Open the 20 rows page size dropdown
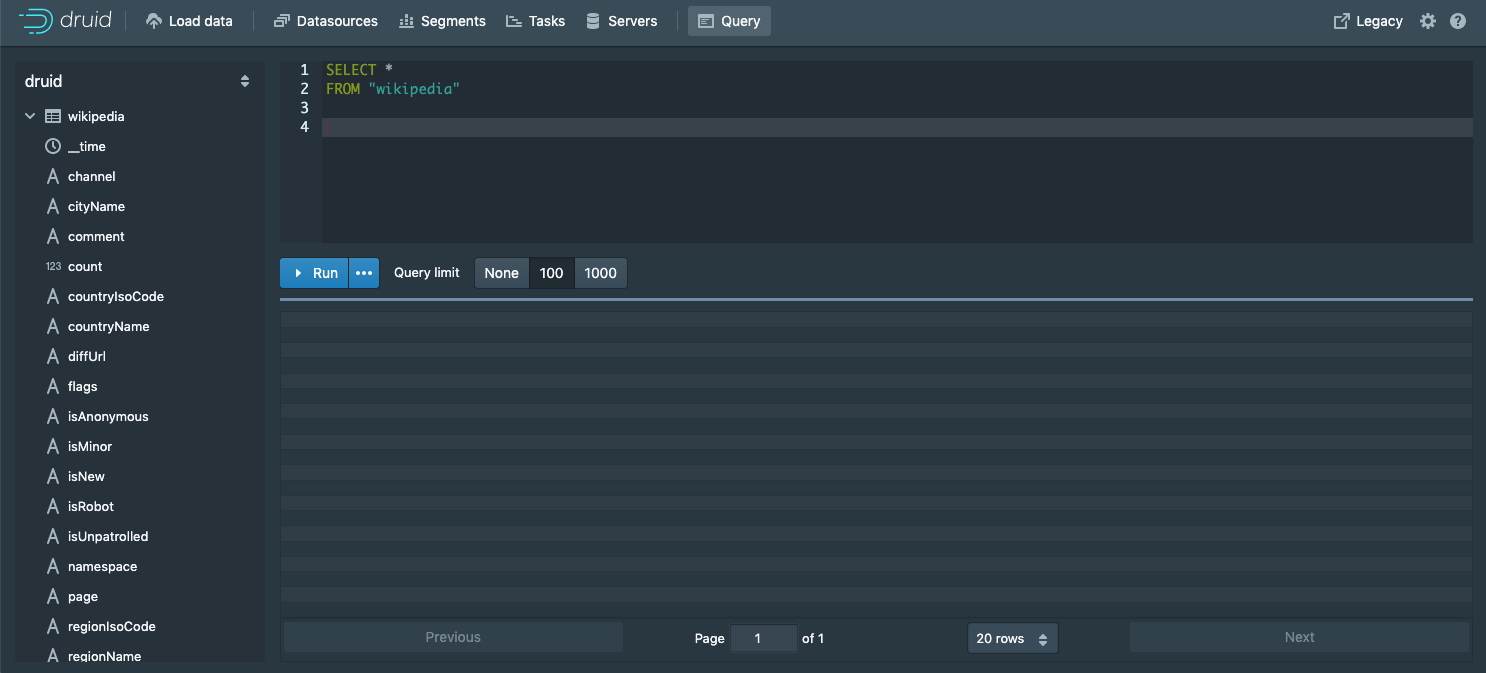The width and height of the screenshot is (1486, 673). 1012,638
